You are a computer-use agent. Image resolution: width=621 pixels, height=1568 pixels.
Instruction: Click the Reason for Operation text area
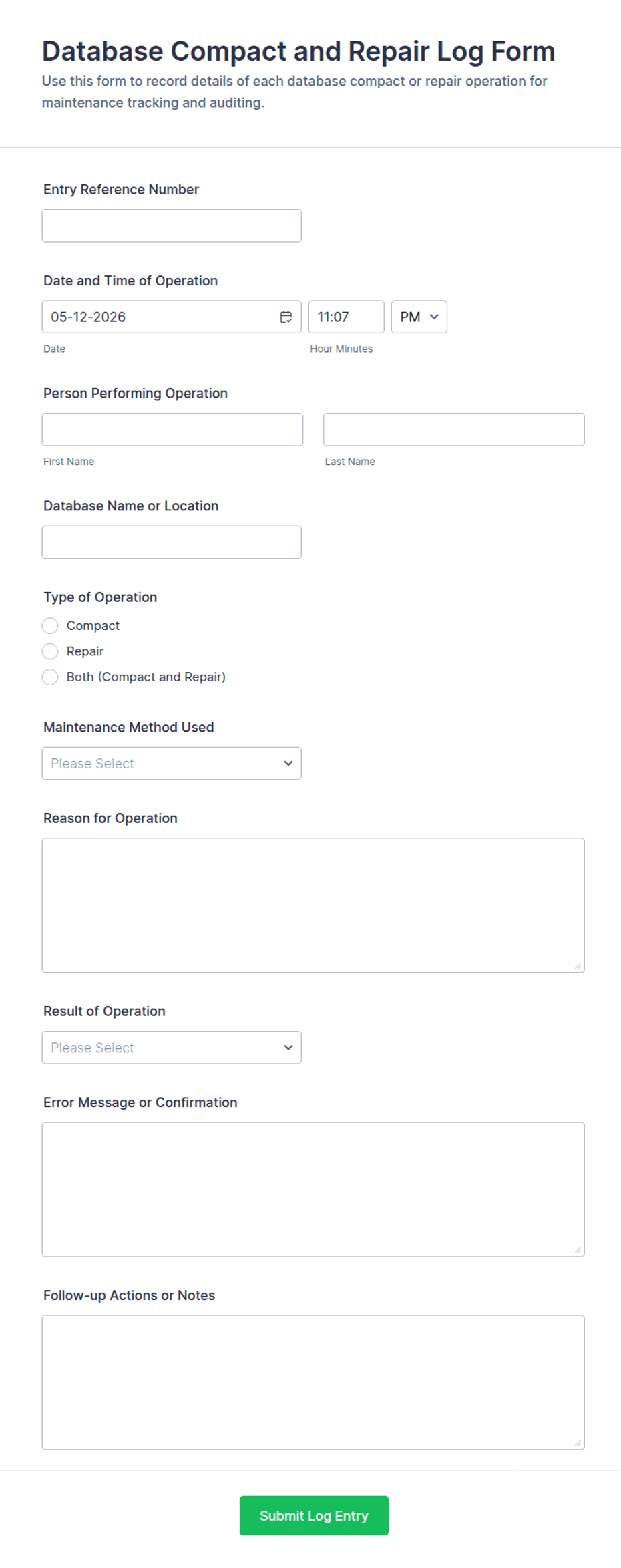[313, 905]
